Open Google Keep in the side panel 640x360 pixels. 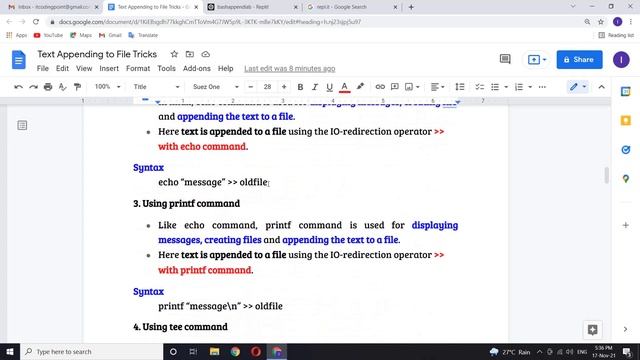pos(625,120)
